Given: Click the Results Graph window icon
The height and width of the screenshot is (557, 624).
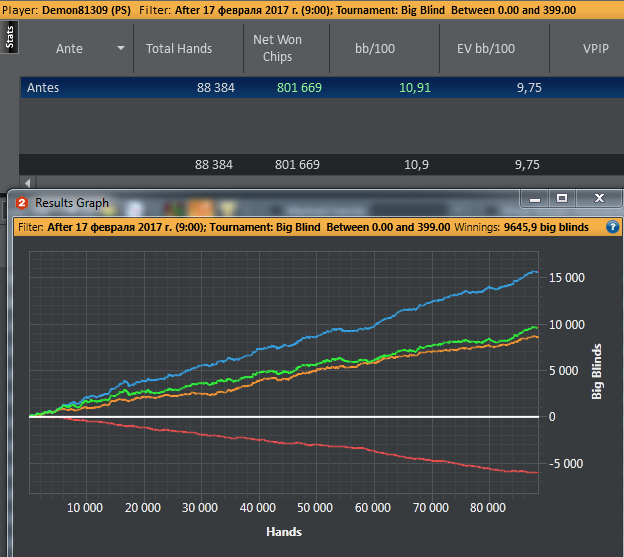Looking at the screenshot, I should coord(22,203).
